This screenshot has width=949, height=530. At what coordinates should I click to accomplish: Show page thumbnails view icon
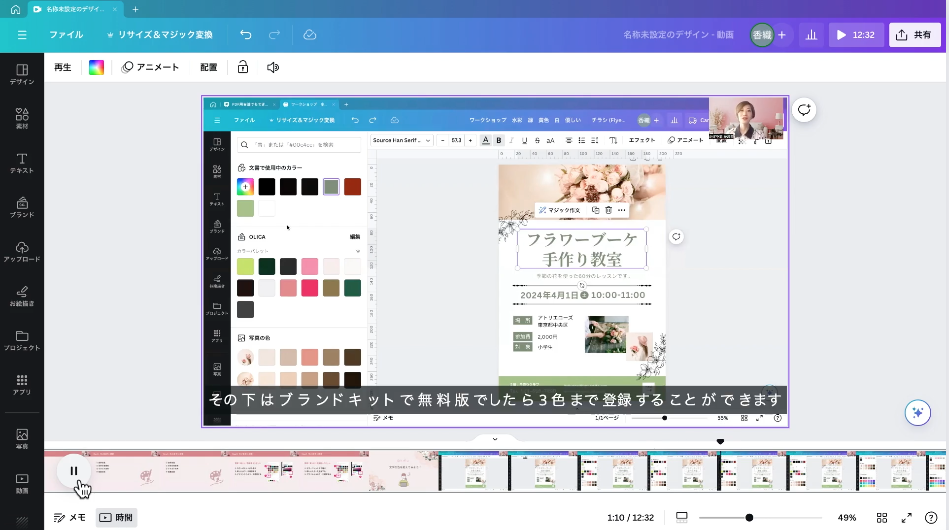click(681, 517)
